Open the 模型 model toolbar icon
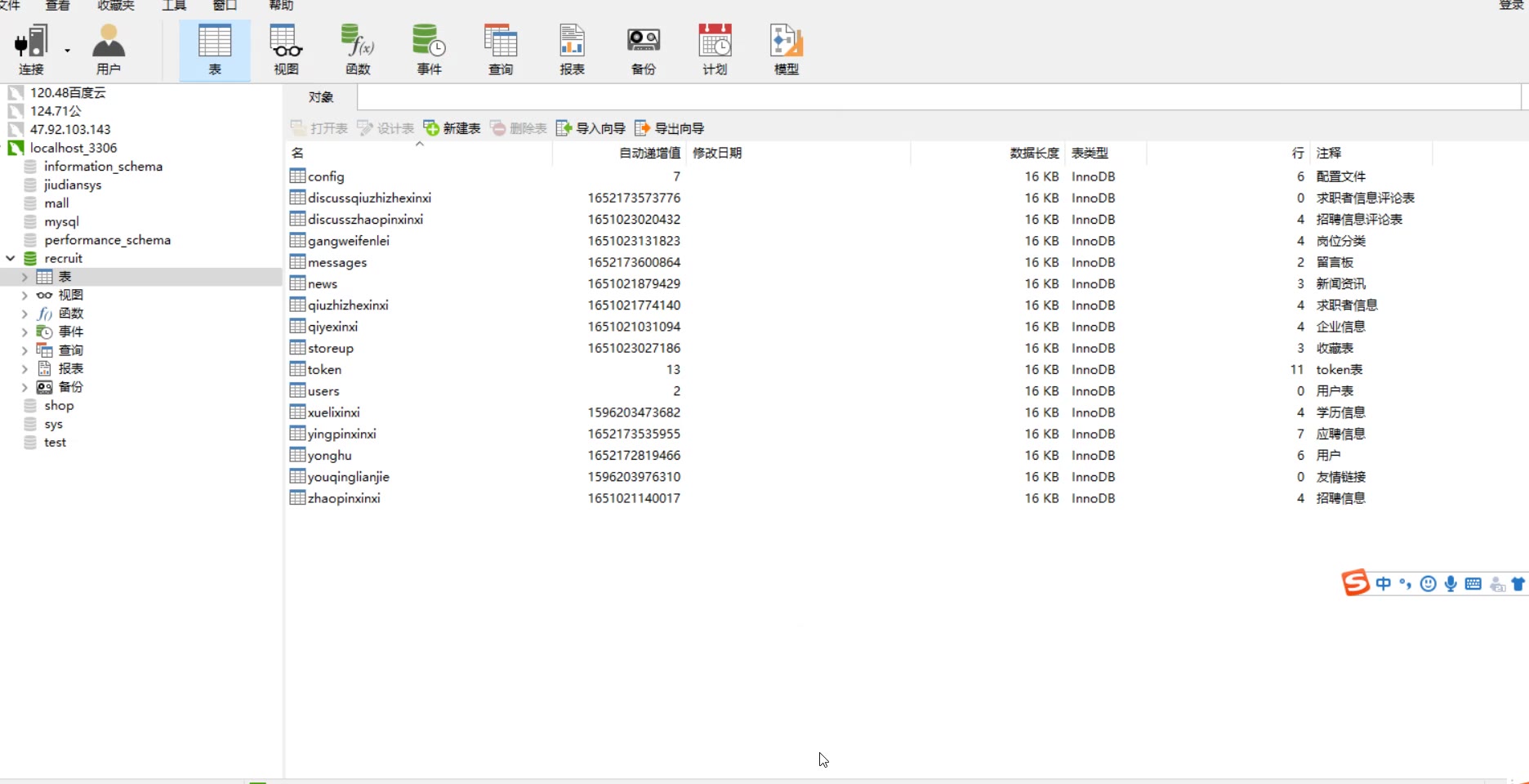 (x=787, y=50)
